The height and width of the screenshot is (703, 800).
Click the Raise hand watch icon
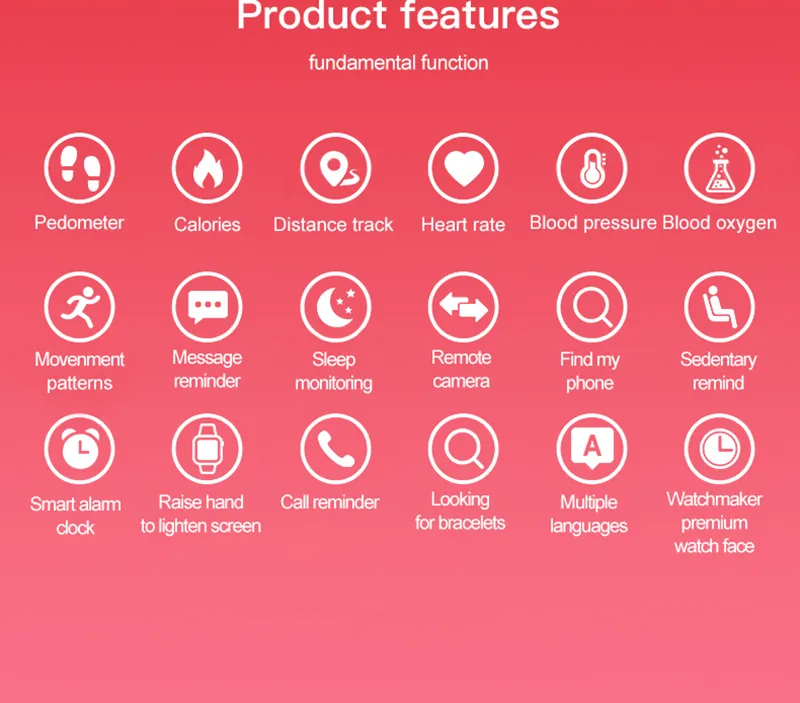207,449
